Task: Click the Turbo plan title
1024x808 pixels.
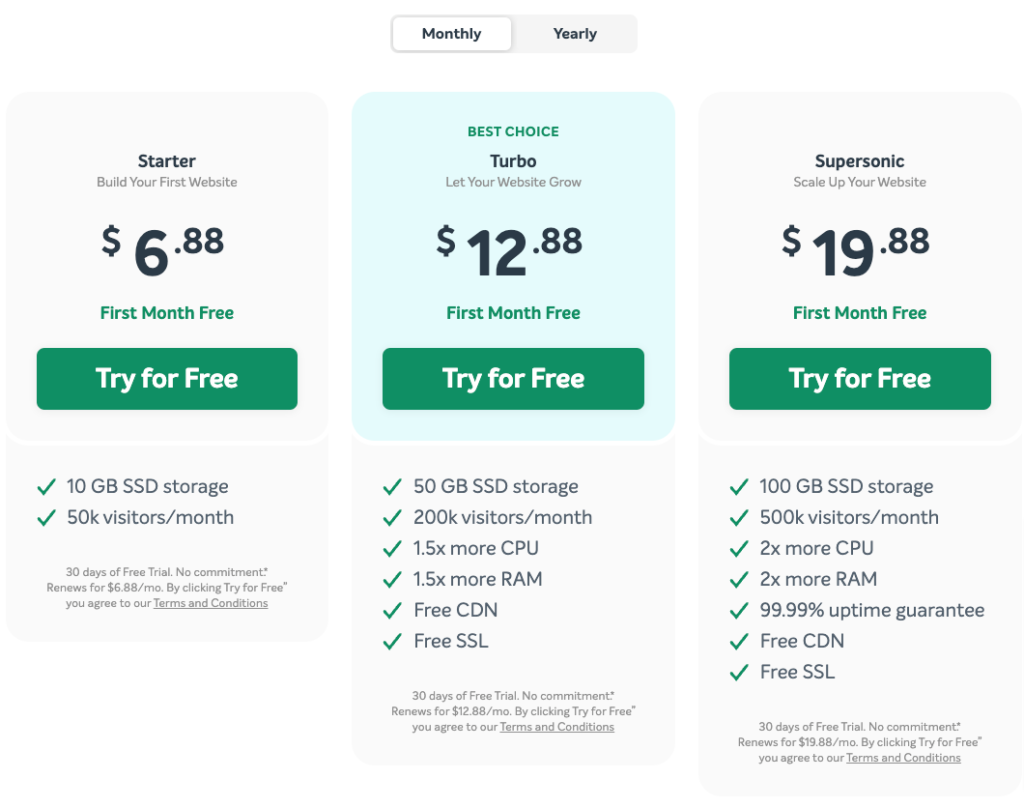Action: (x=513, y=161)
